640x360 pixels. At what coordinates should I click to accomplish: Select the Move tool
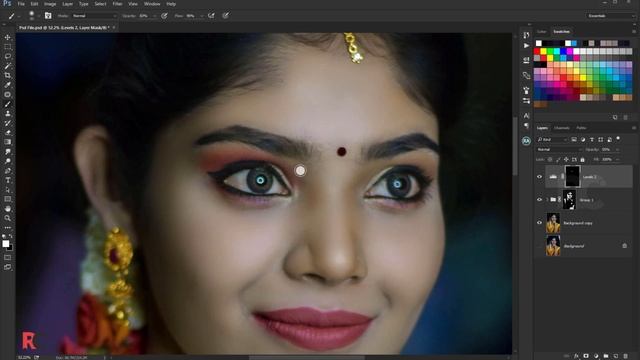[8, 37]
